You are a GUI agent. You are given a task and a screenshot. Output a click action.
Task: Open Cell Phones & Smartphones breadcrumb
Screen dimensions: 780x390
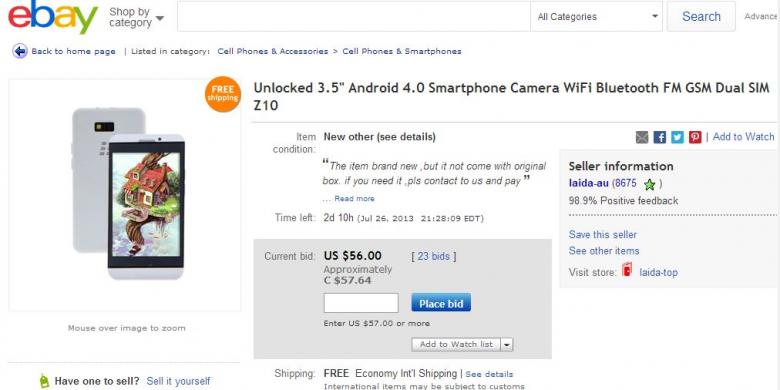click(402, 51)
